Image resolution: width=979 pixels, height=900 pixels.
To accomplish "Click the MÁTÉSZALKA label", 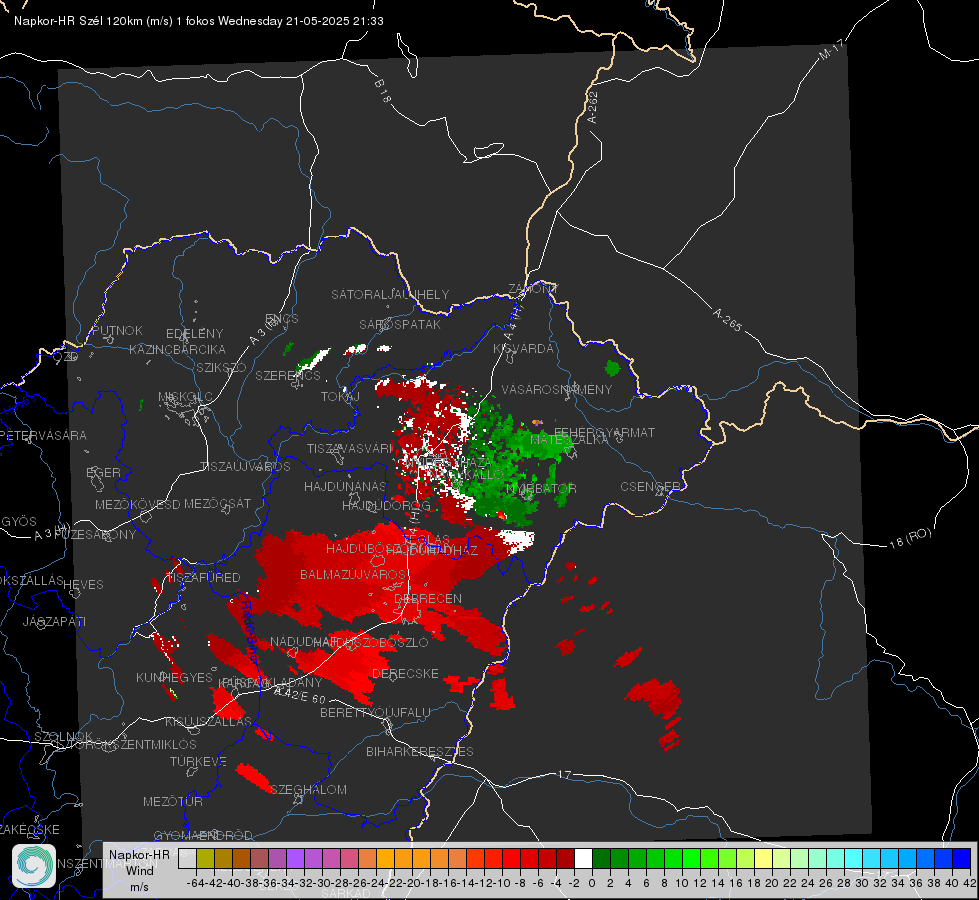I will click(569, 440).
